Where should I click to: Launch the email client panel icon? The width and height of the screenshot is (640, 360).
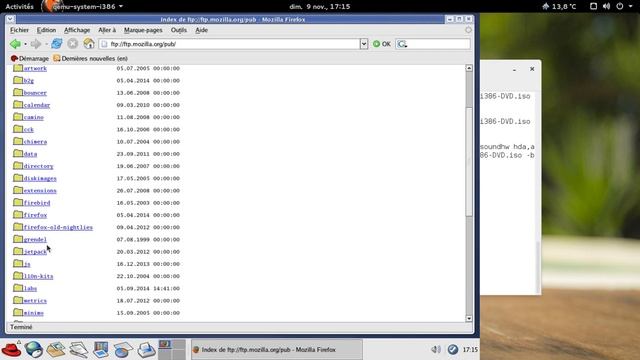(x=56, y=350)
